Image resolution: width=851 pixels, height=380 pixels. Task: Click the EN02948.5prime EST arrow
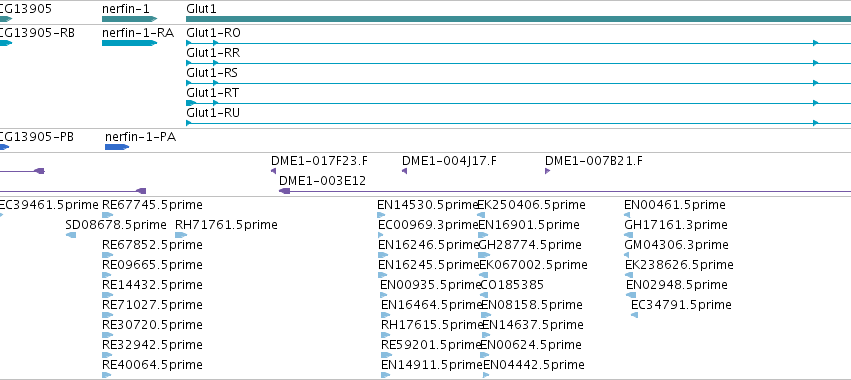[x=631, y=295]
